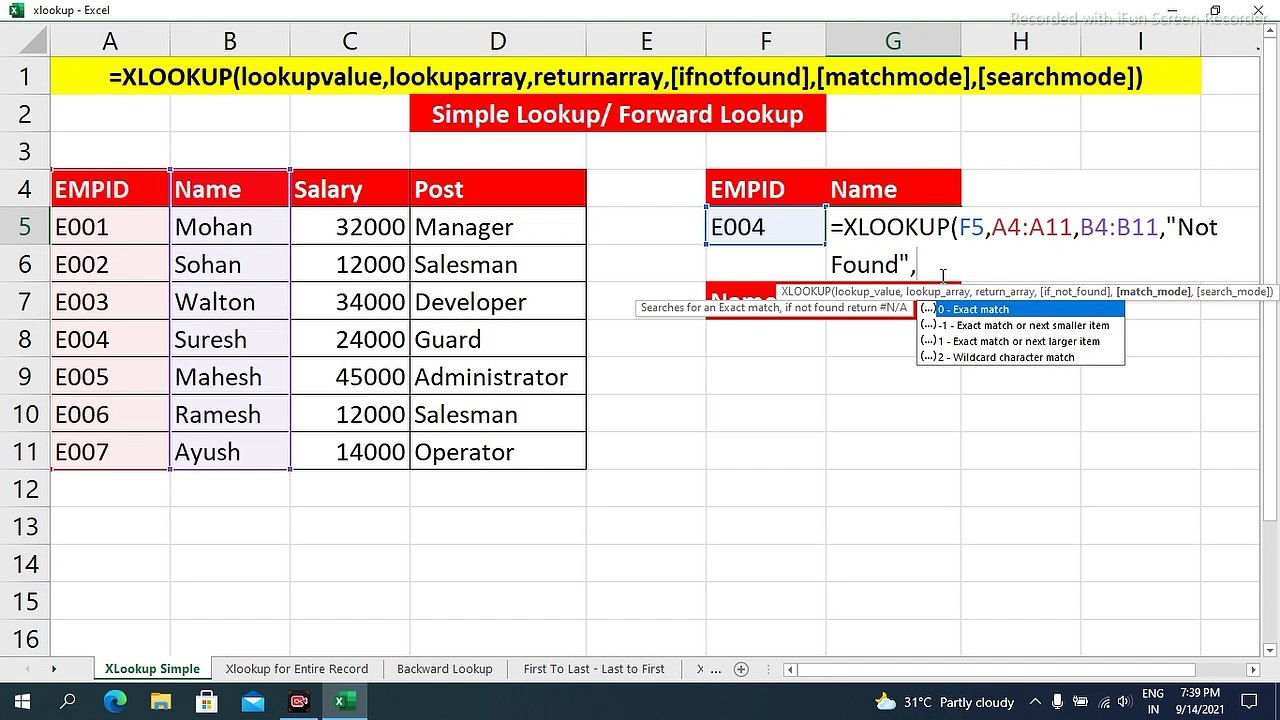Switch to XLookup Simple sheet tab
1280x720 pixels.
tap(152, 669)
